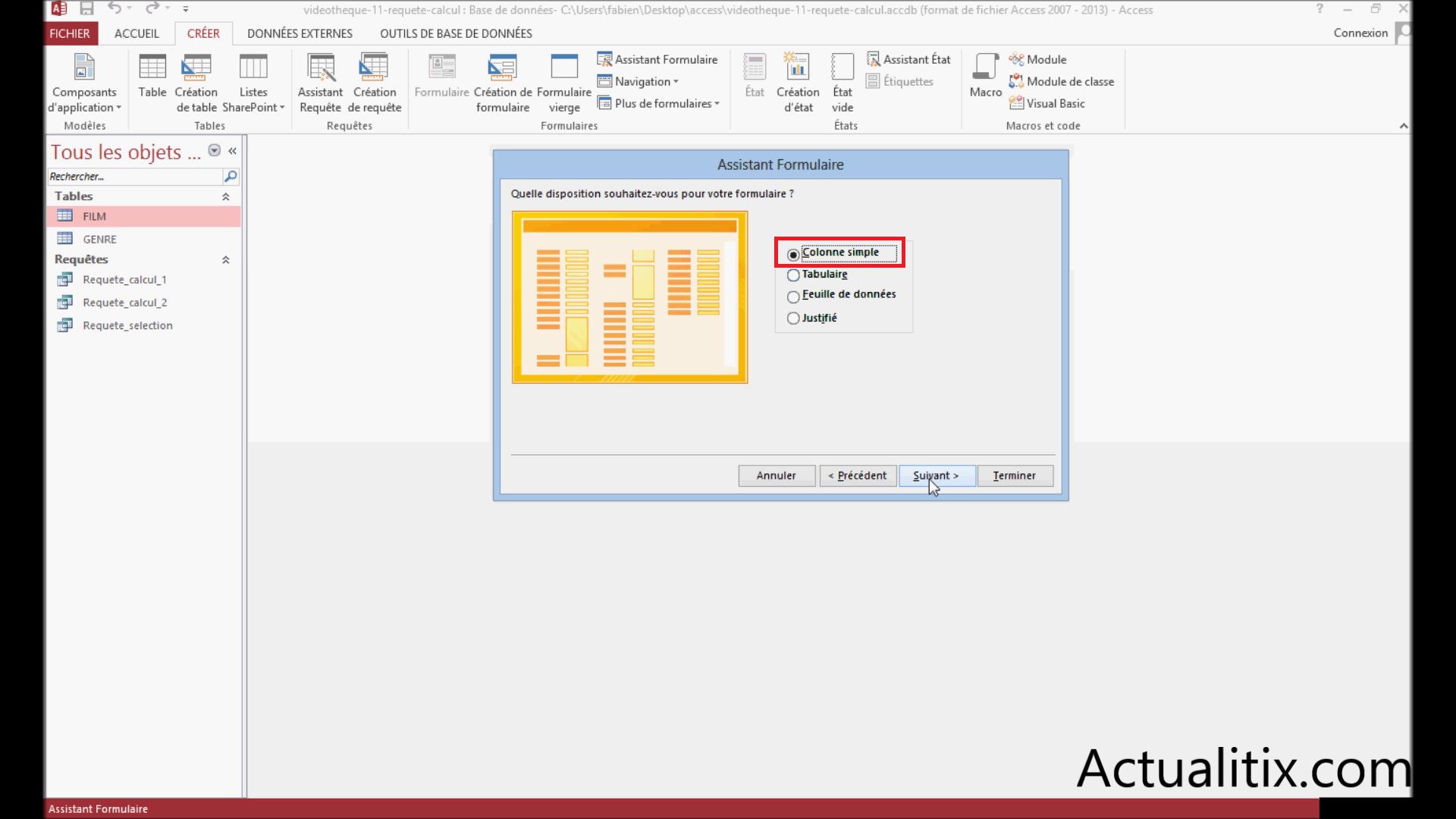1456x819 pixels.
Task: Collapse the Requêtes group
Action: pyautogui.click(x=225, y=259)
